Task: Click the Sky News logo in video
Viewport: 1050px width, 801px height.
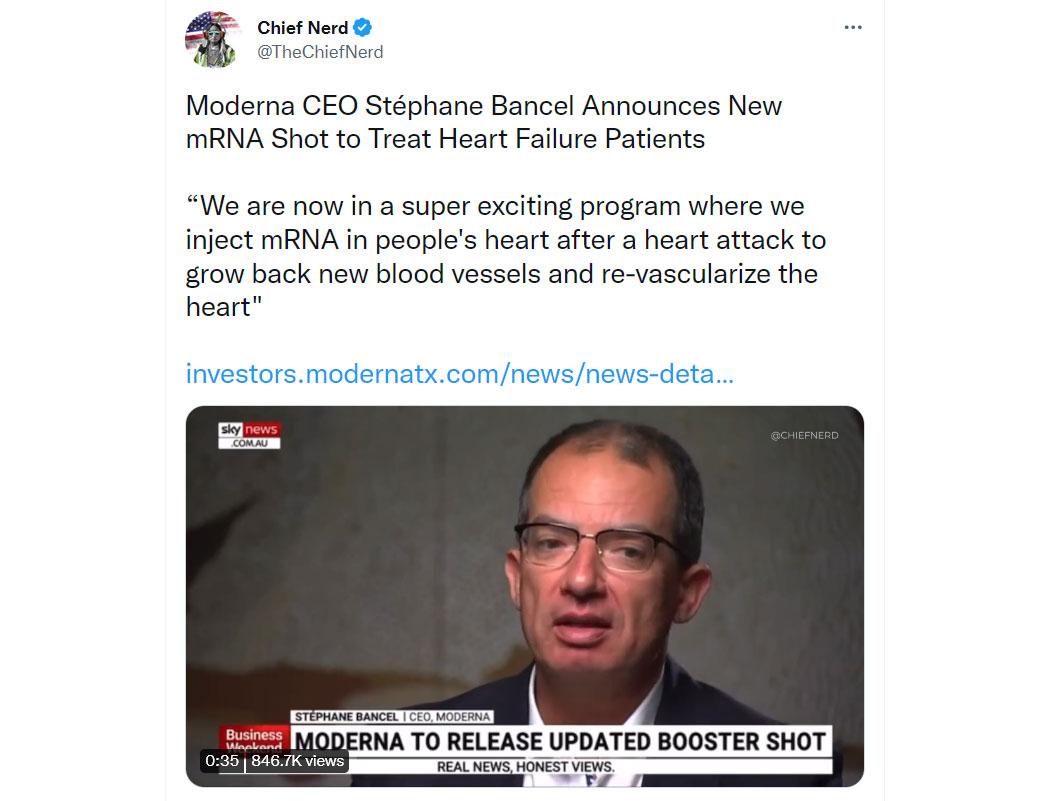Action: pos(249,435)
